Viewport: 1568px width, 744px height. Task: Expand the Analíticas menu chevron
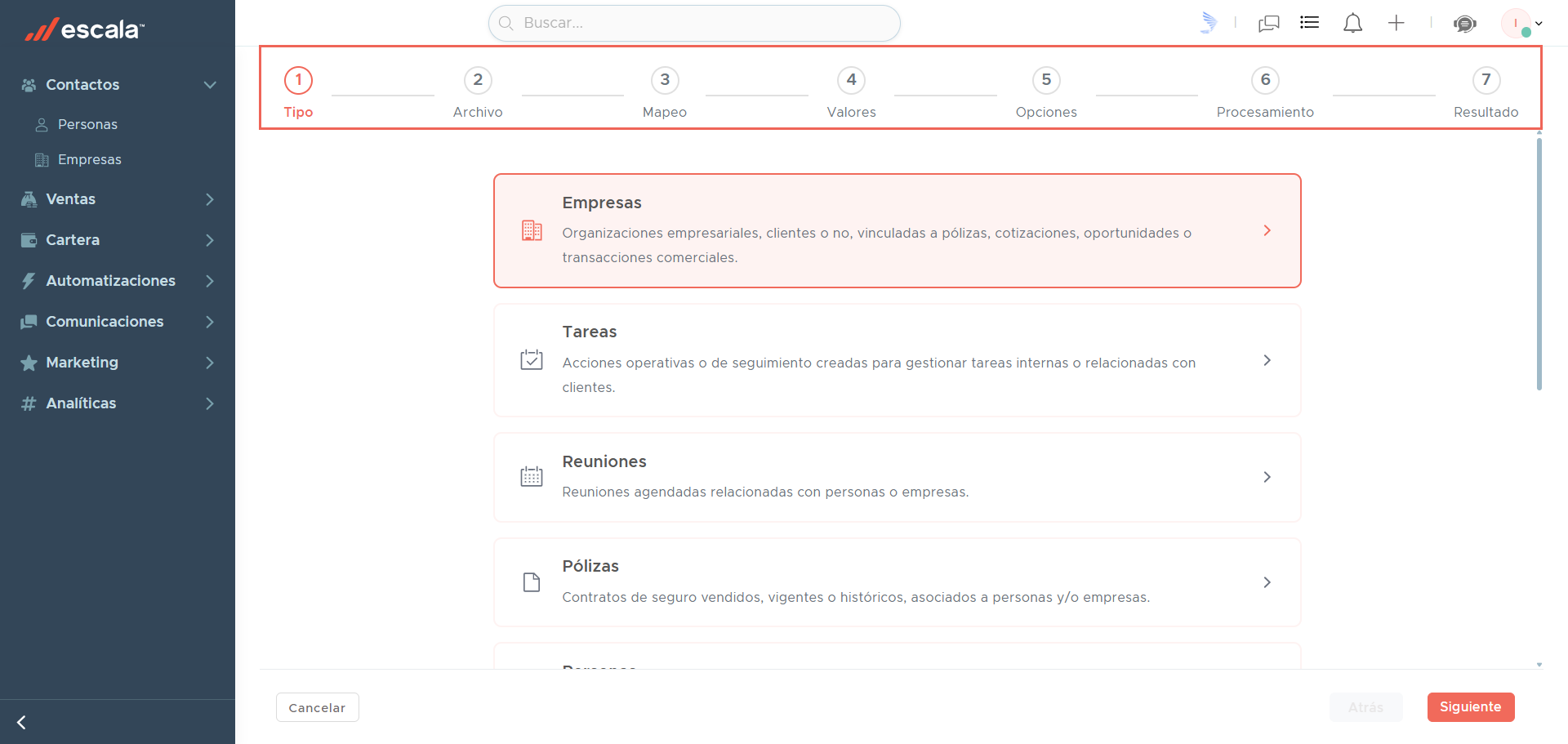coord(210,403)
